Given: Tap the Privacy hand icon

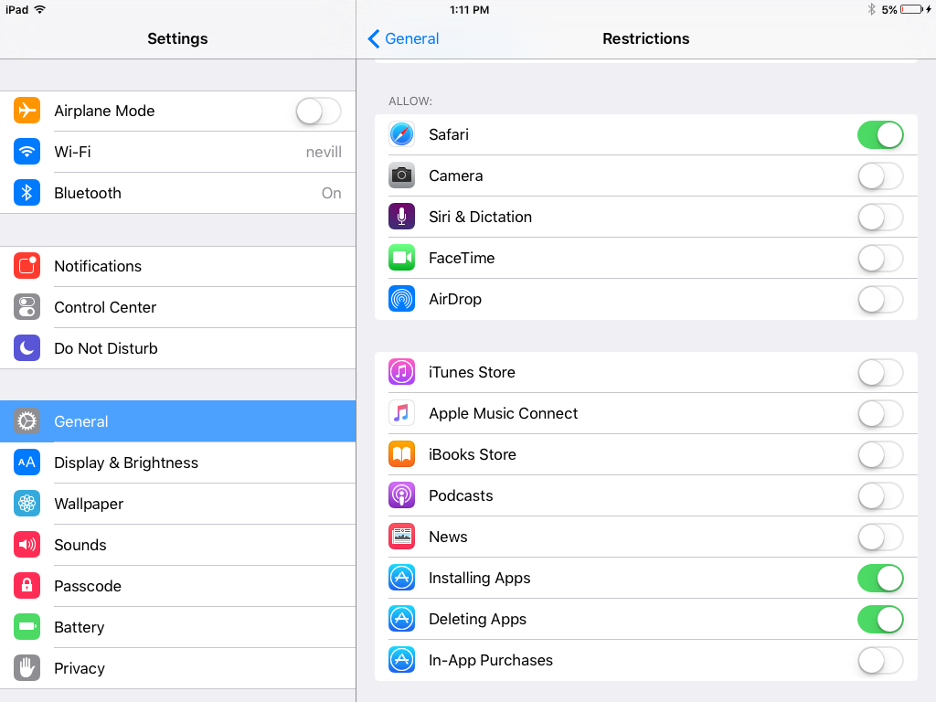Looking at the screenshot, I should click(27, 668).
